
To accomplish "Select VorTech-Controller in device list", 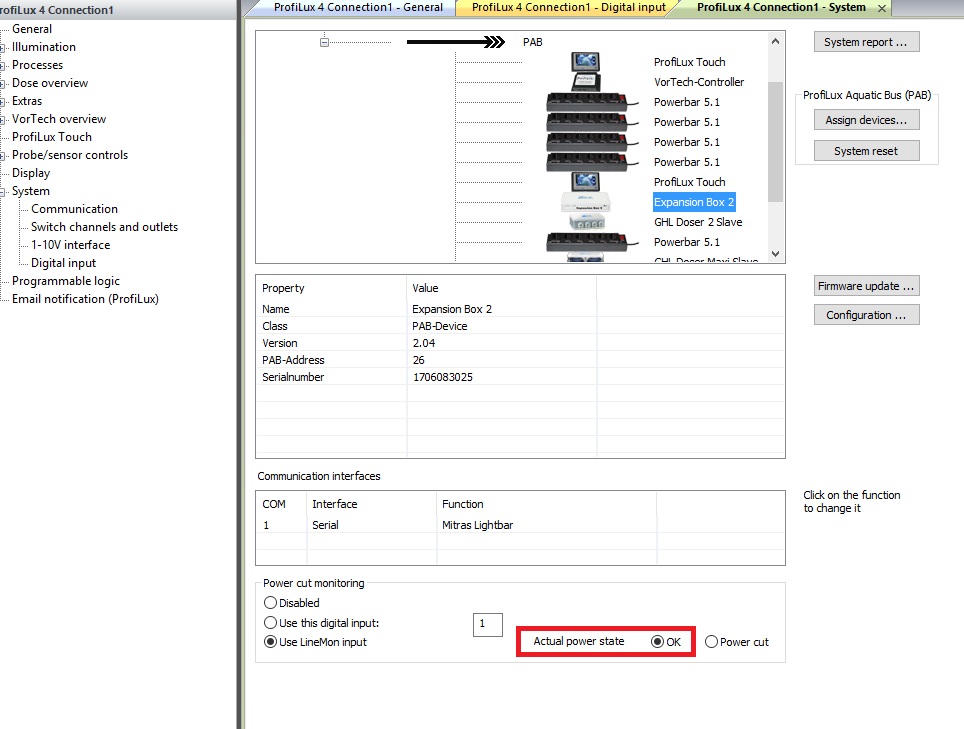I will (x=699, y=82).
